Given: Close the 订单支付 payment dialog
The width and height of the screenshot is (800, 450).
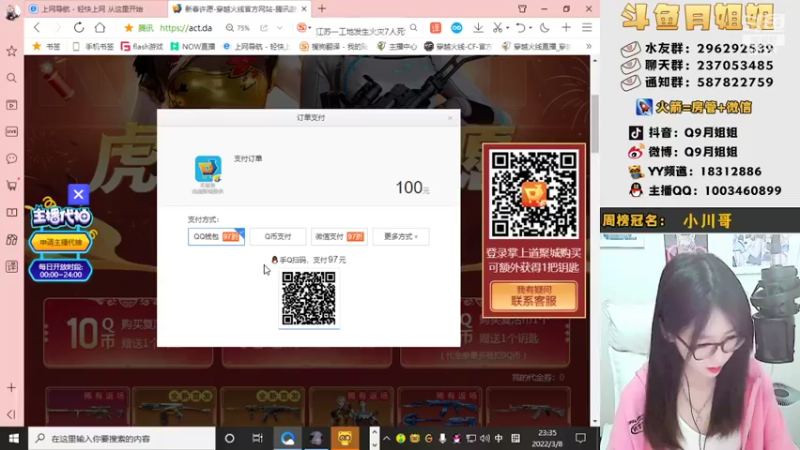Looking at the screenshot, I should coord(450,118).
